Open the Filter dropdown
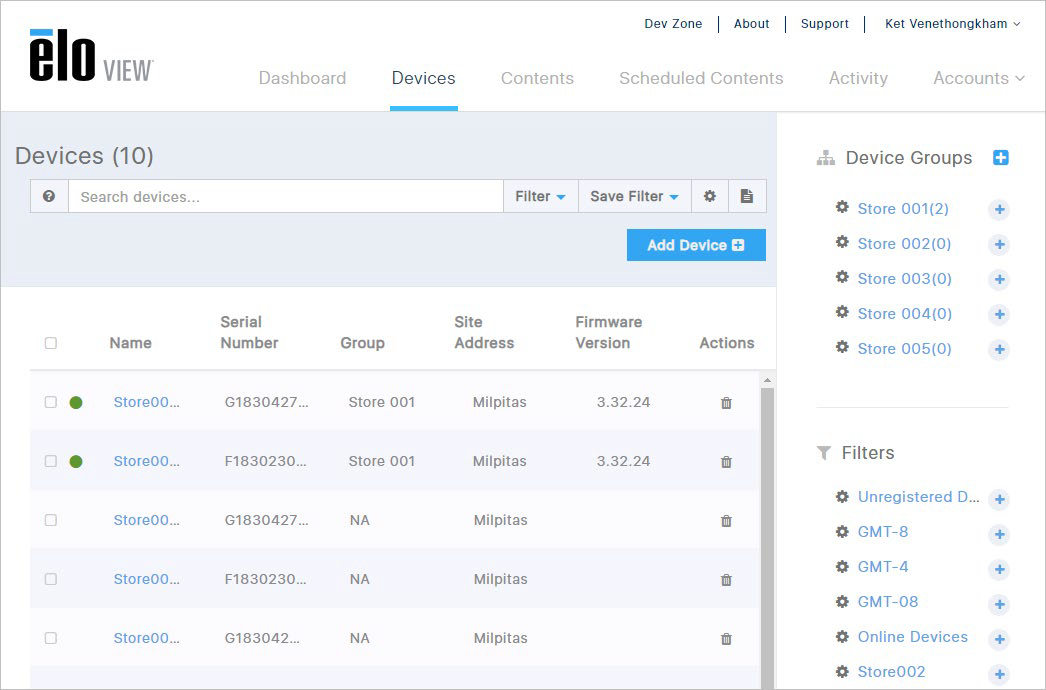 point(540,196)
